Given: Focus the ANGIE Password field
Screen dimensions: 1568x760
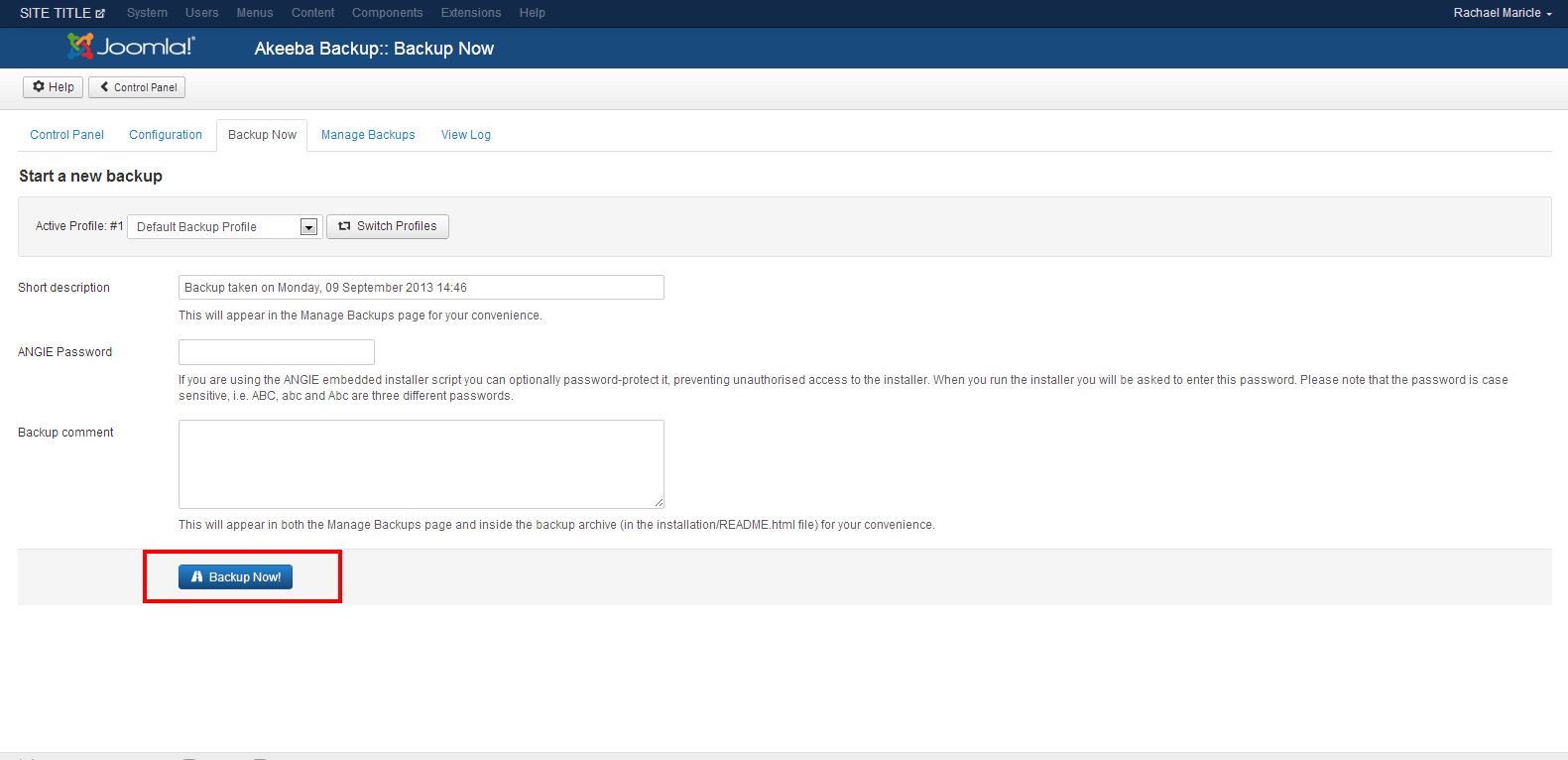Looking at the screenshot, I should [277, 352].
